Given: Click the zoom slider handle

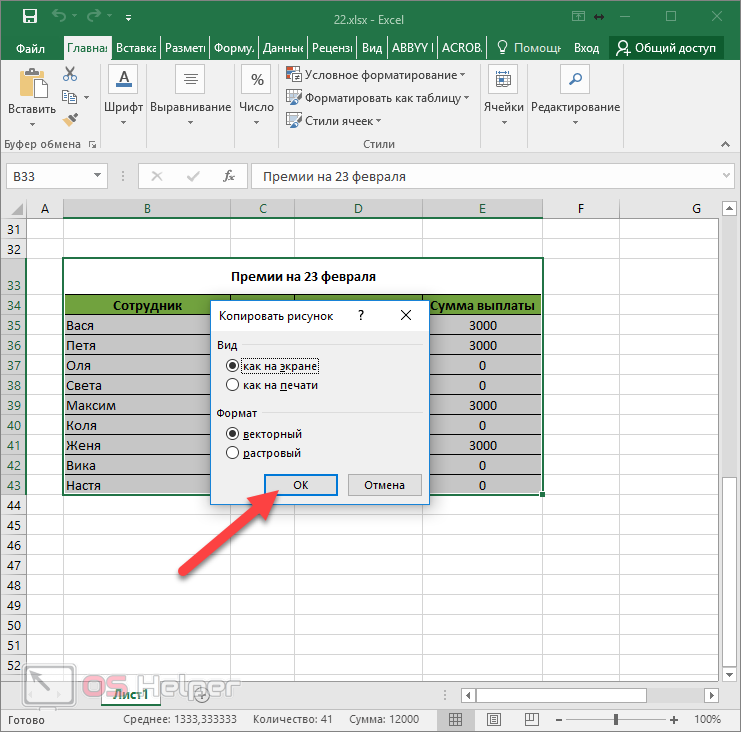Looking at the screenshot, I should 616,720.
